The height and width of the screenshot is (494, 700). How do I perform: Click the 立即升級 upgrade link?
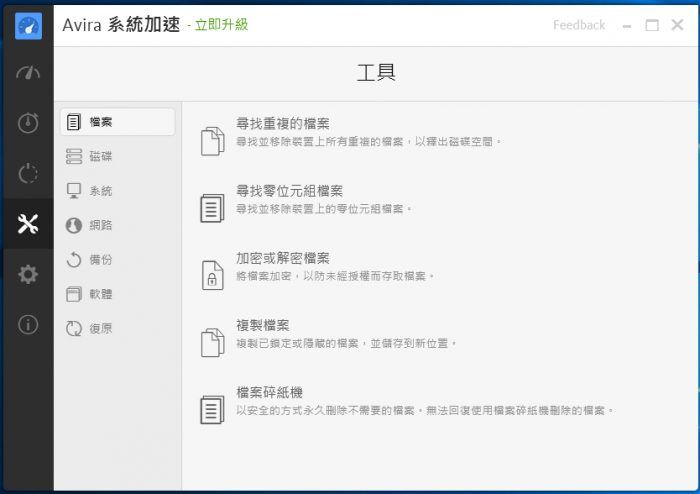coord(221,25)
